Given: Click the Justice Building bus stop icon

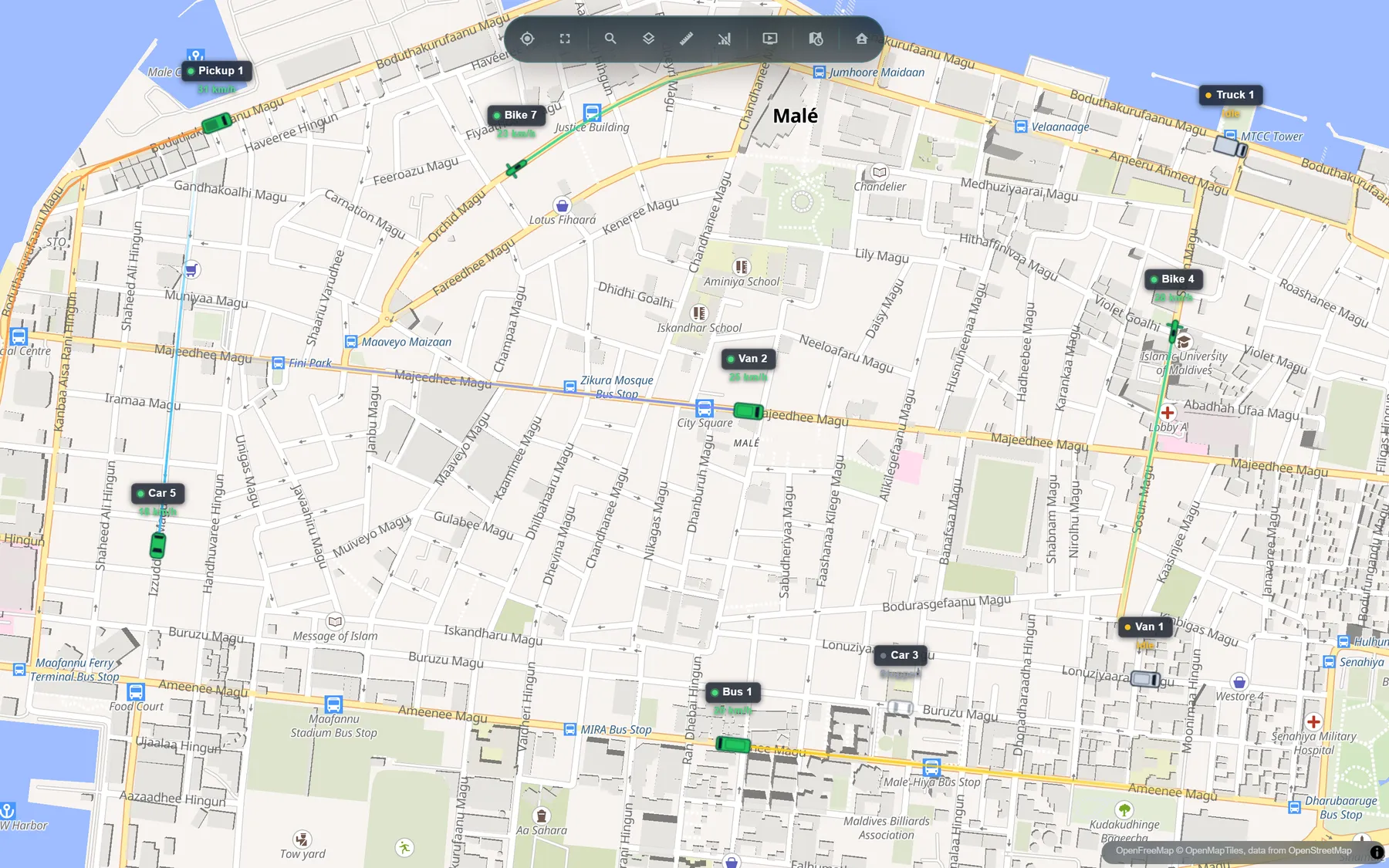Looking at the screenshot, I should (592, 113).
